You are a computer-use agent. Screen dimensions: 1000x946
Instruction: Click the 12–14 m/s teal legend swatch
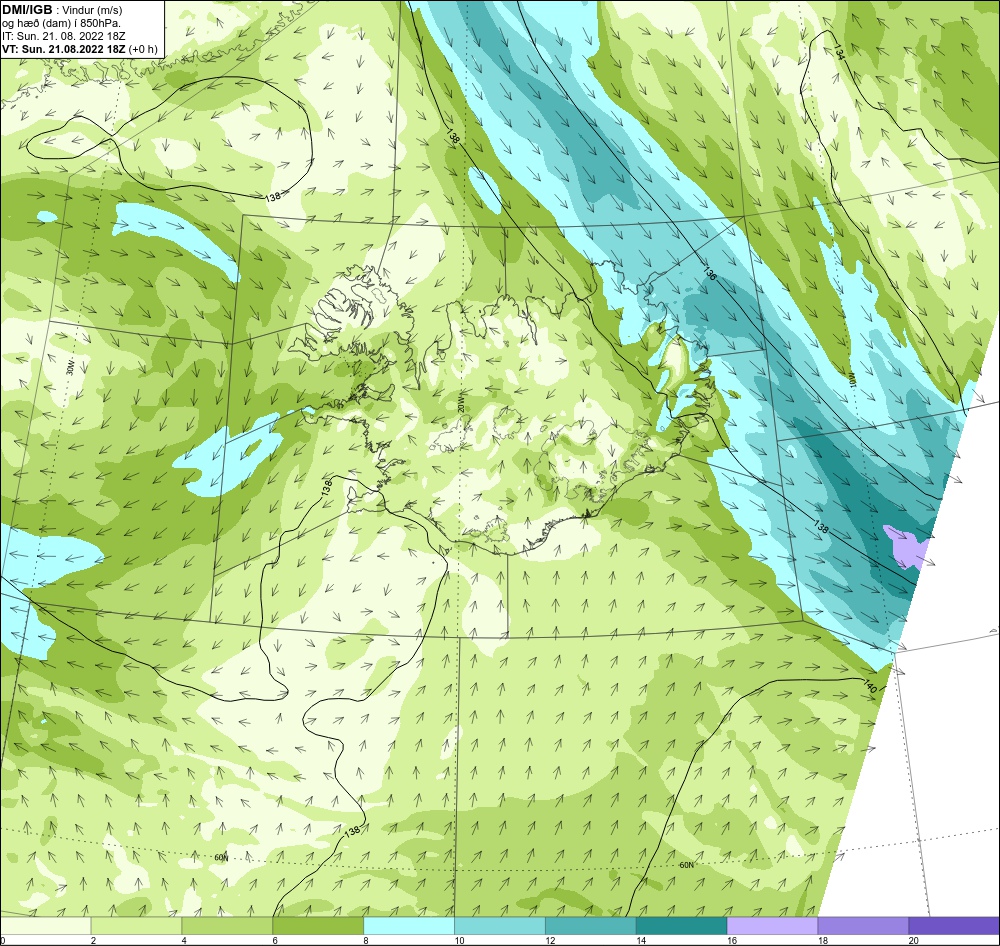tap(591, 925)
